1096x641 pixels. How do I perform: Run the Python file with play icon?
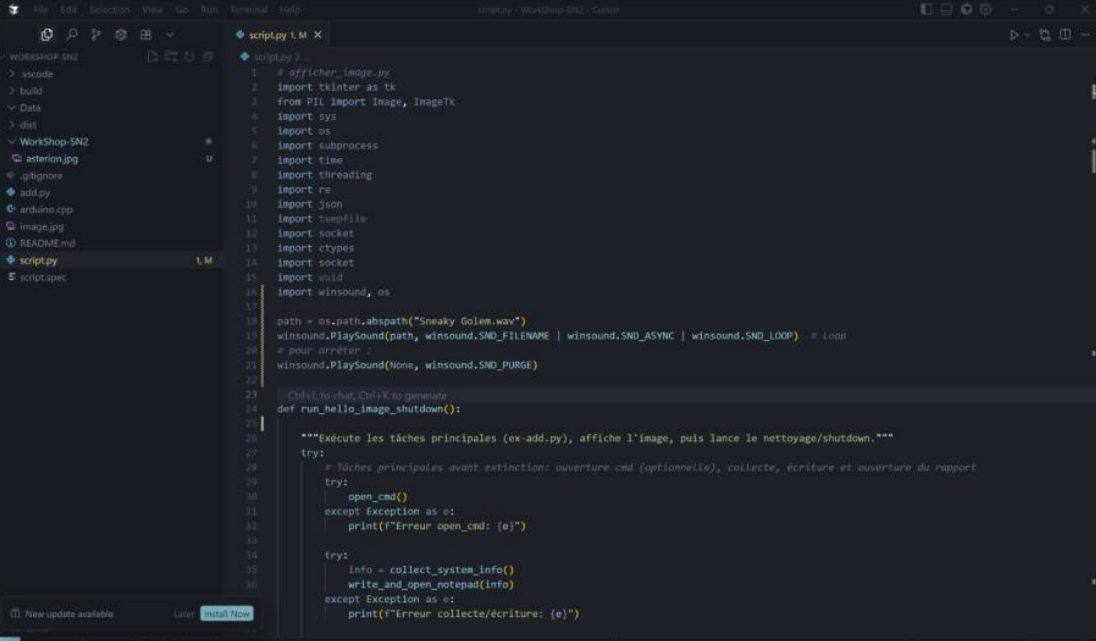tap(1014, 34)
